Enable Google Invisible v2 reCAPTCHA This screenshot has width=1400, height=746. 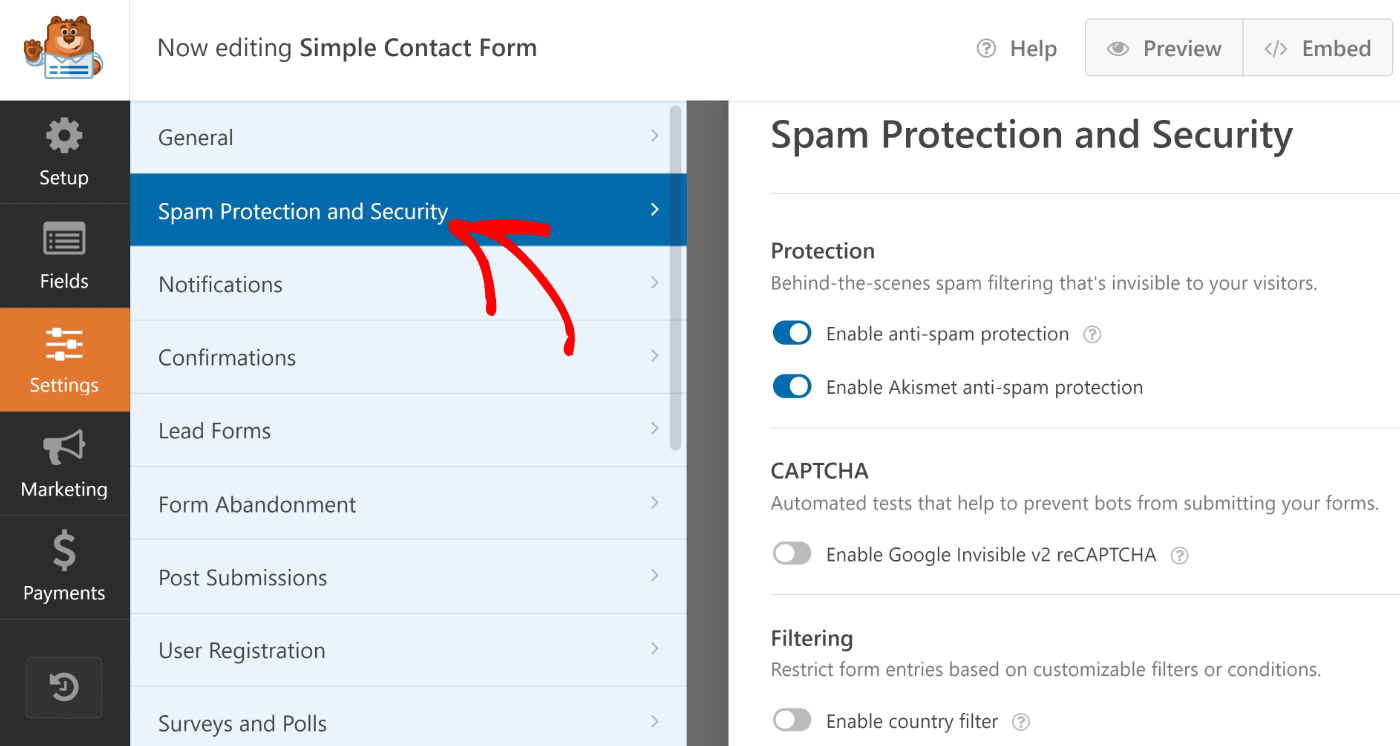792,554
